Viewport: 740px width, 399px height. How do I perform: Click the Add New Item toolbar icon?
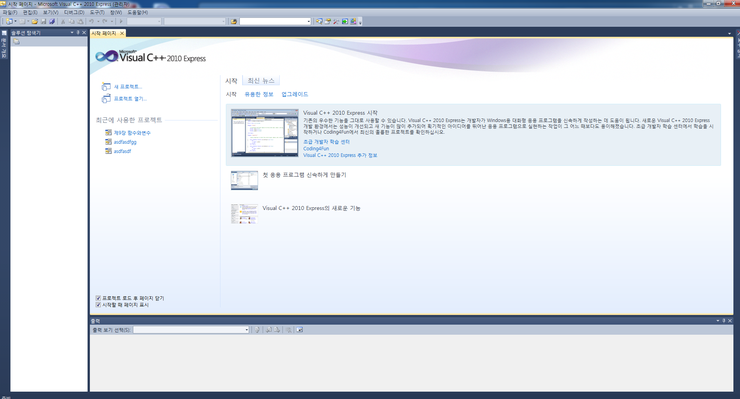click(x=22, y=21)
